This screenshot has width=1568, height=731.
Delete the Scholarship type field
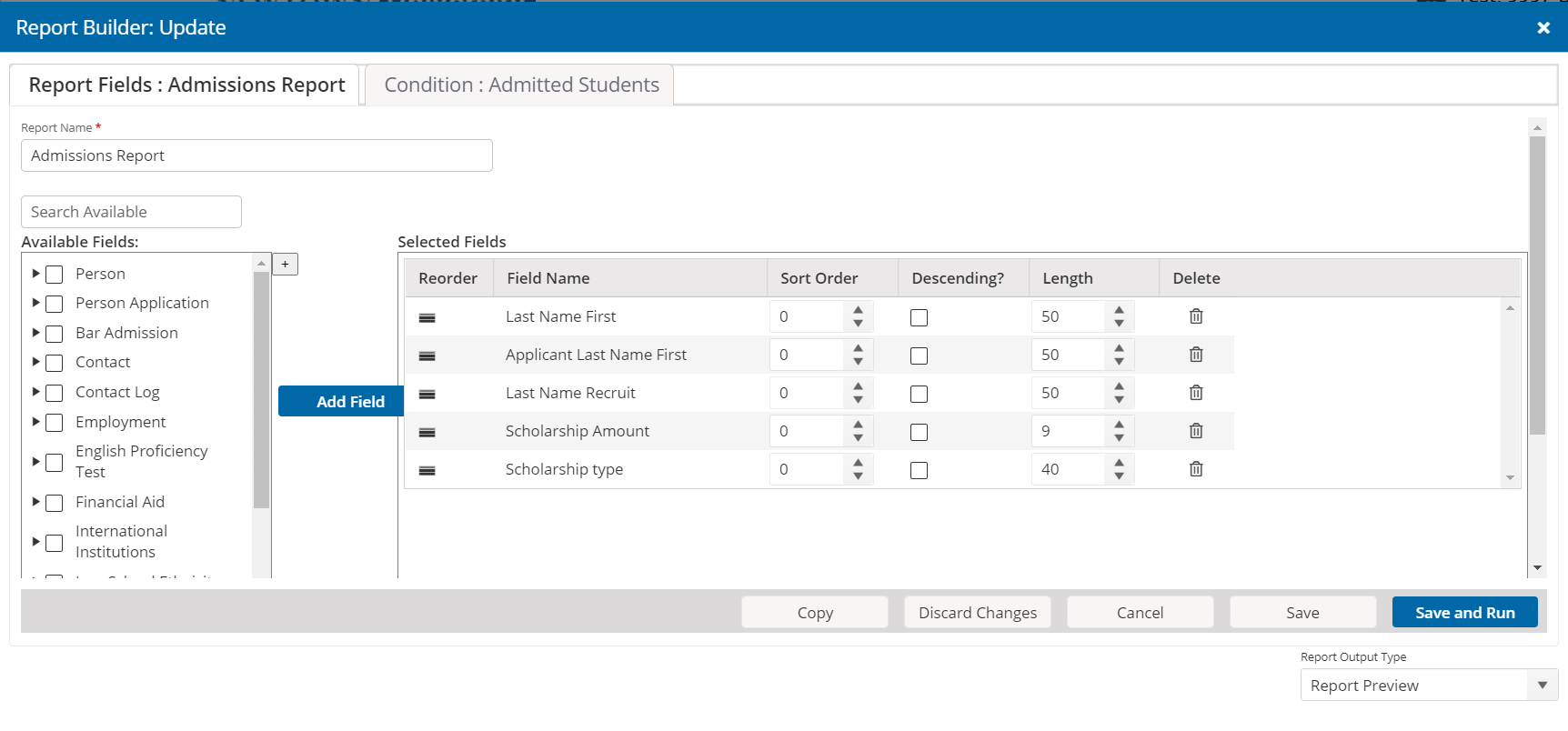1196,469
